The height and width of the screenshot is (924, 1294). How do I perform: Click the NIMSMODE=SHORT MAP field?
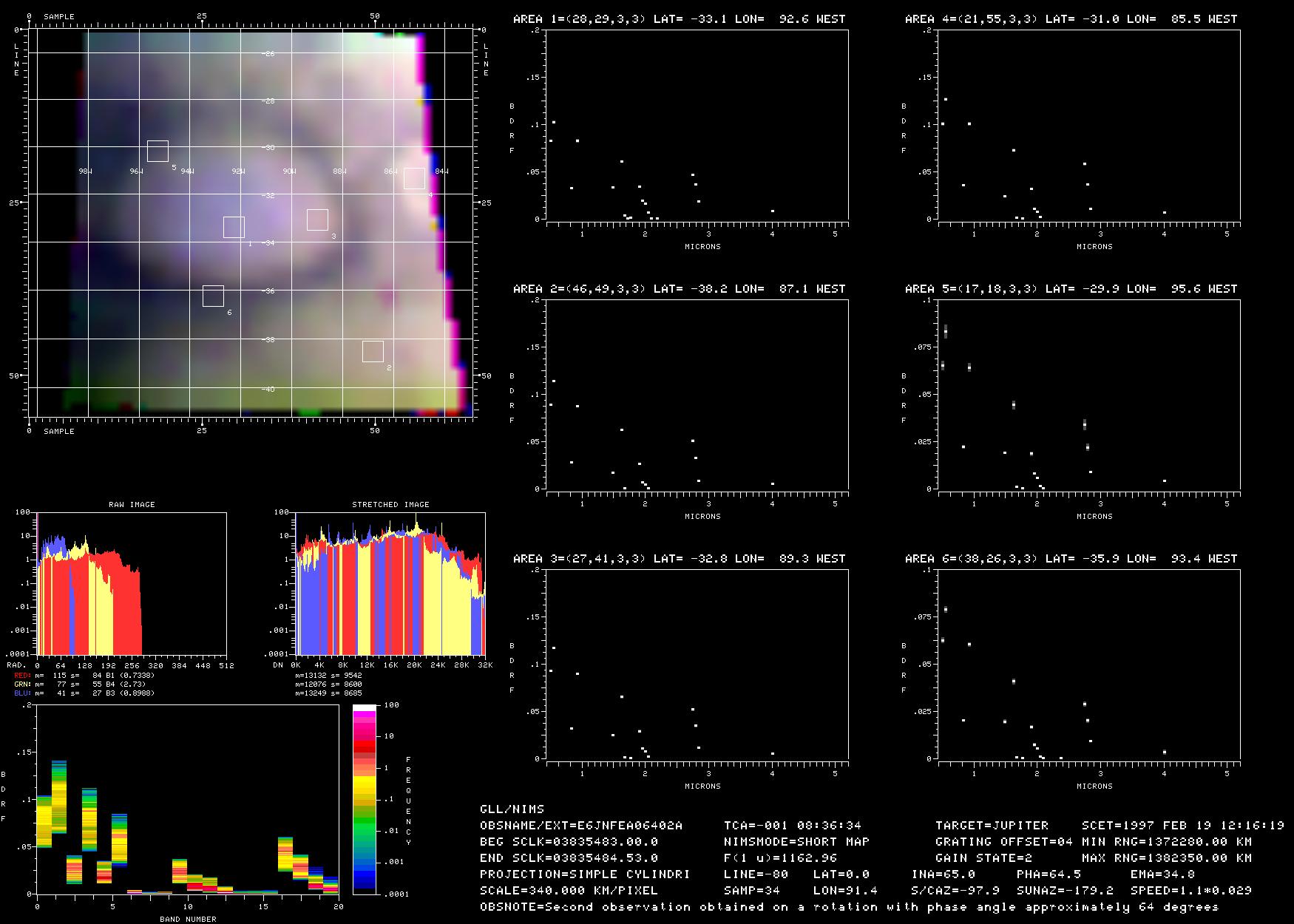(x=796, y=842)
